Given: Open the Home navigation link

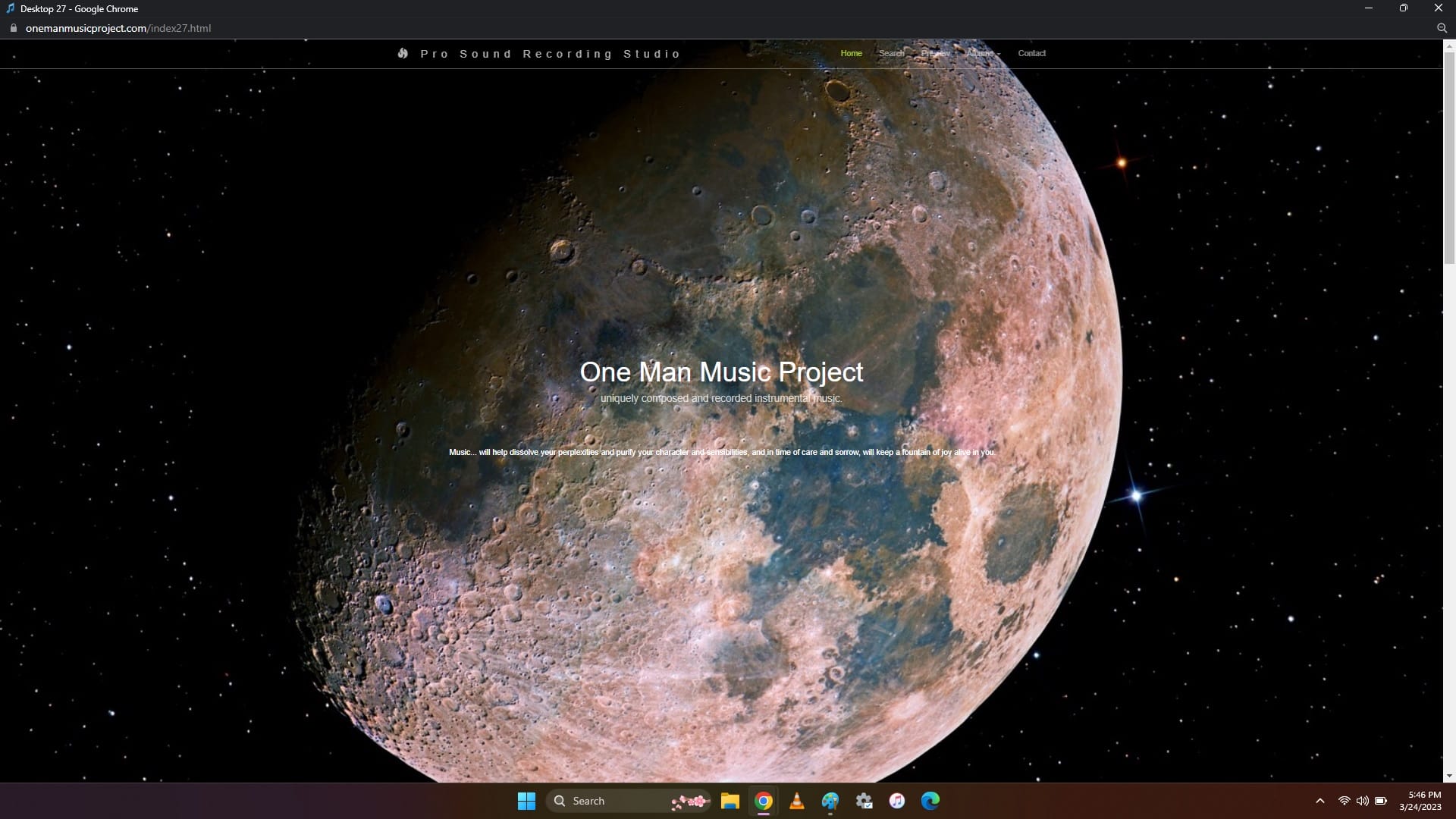Looking at the screenshot, I should (851, 53).
